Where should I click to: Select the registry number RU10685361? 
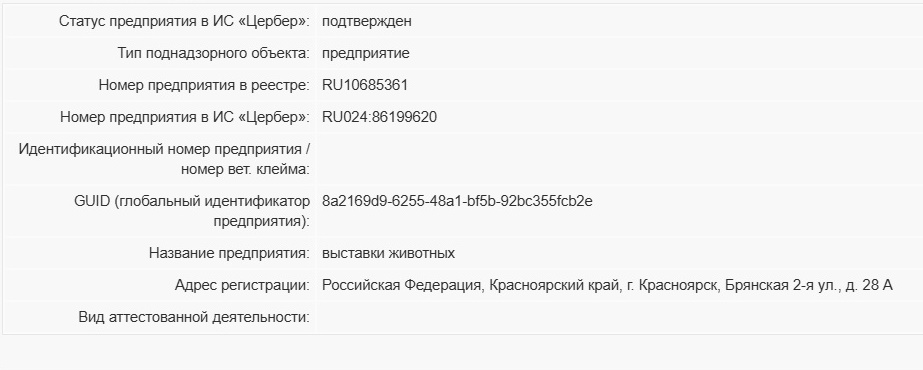(365, 85)
